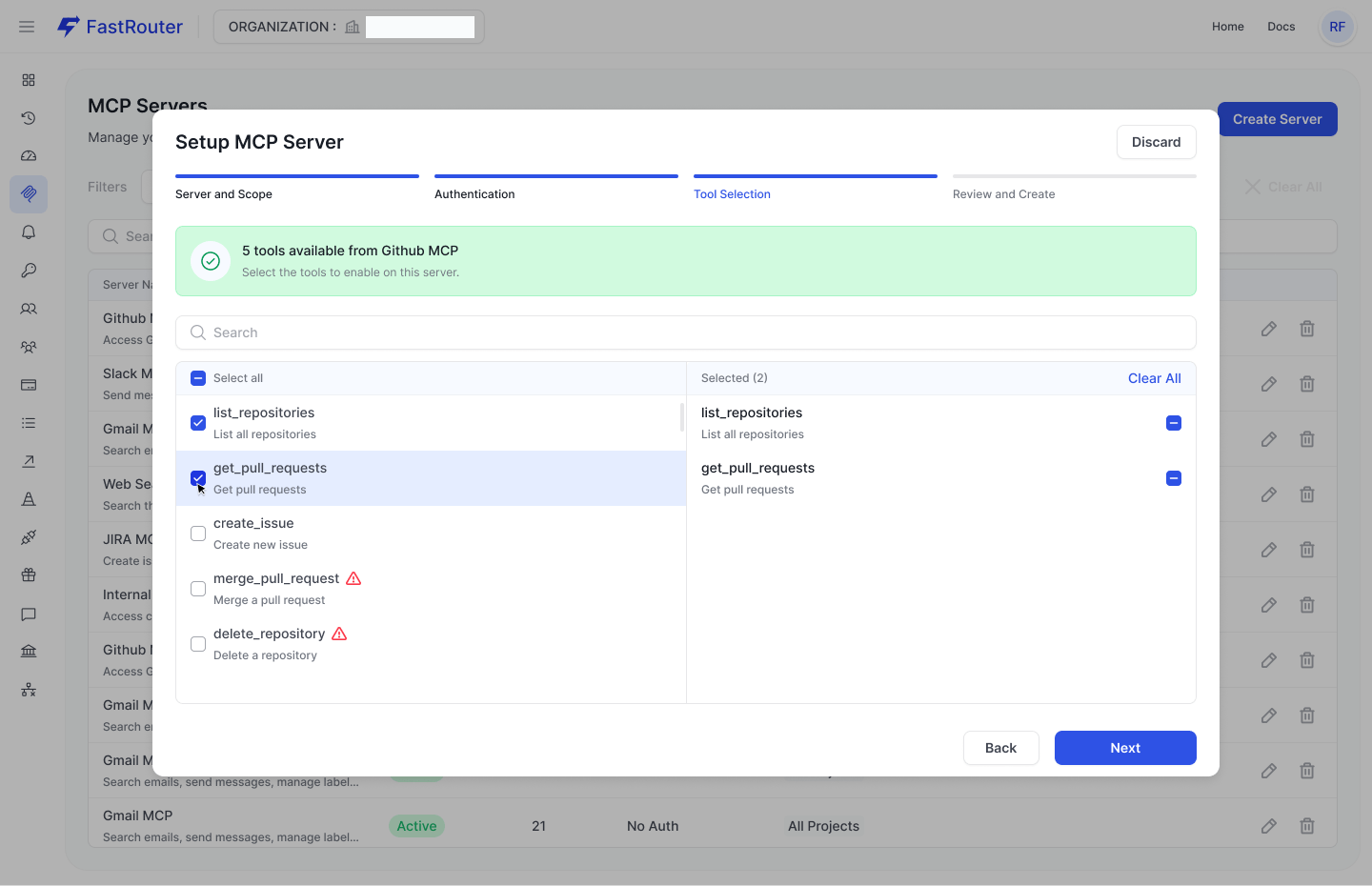1372x886 pixels.
Task: Click the RF user avatar
Action: coord(1337,27)
